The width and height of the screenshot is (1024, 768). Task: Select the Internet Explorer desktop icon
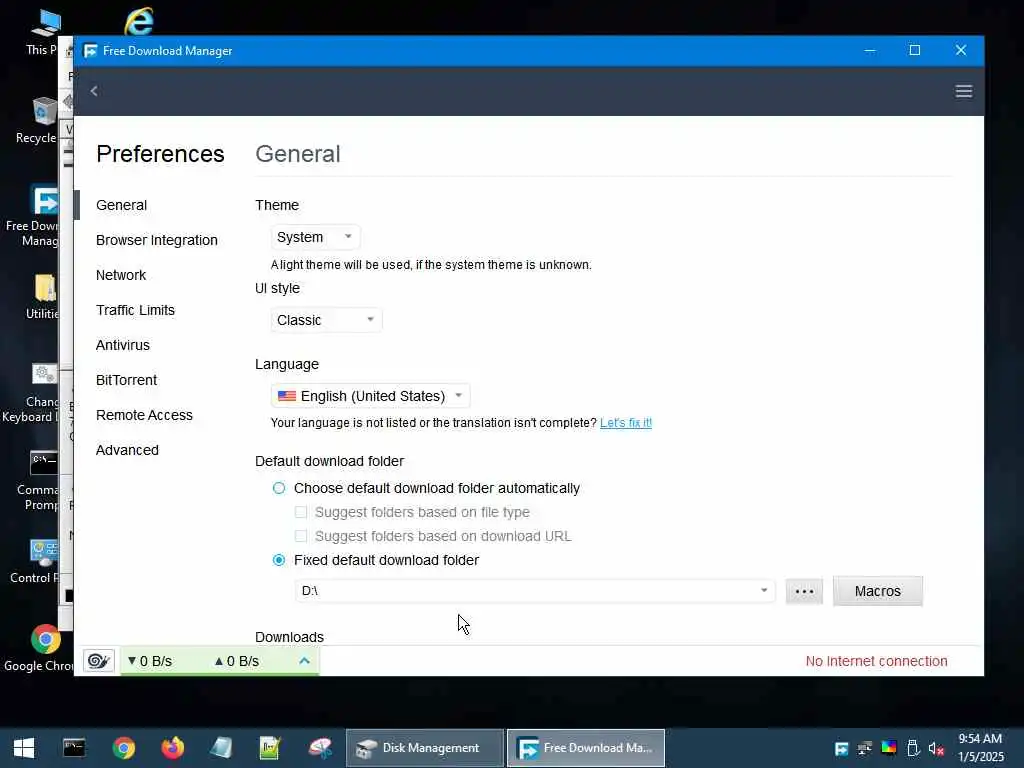[x=139, y=21]
